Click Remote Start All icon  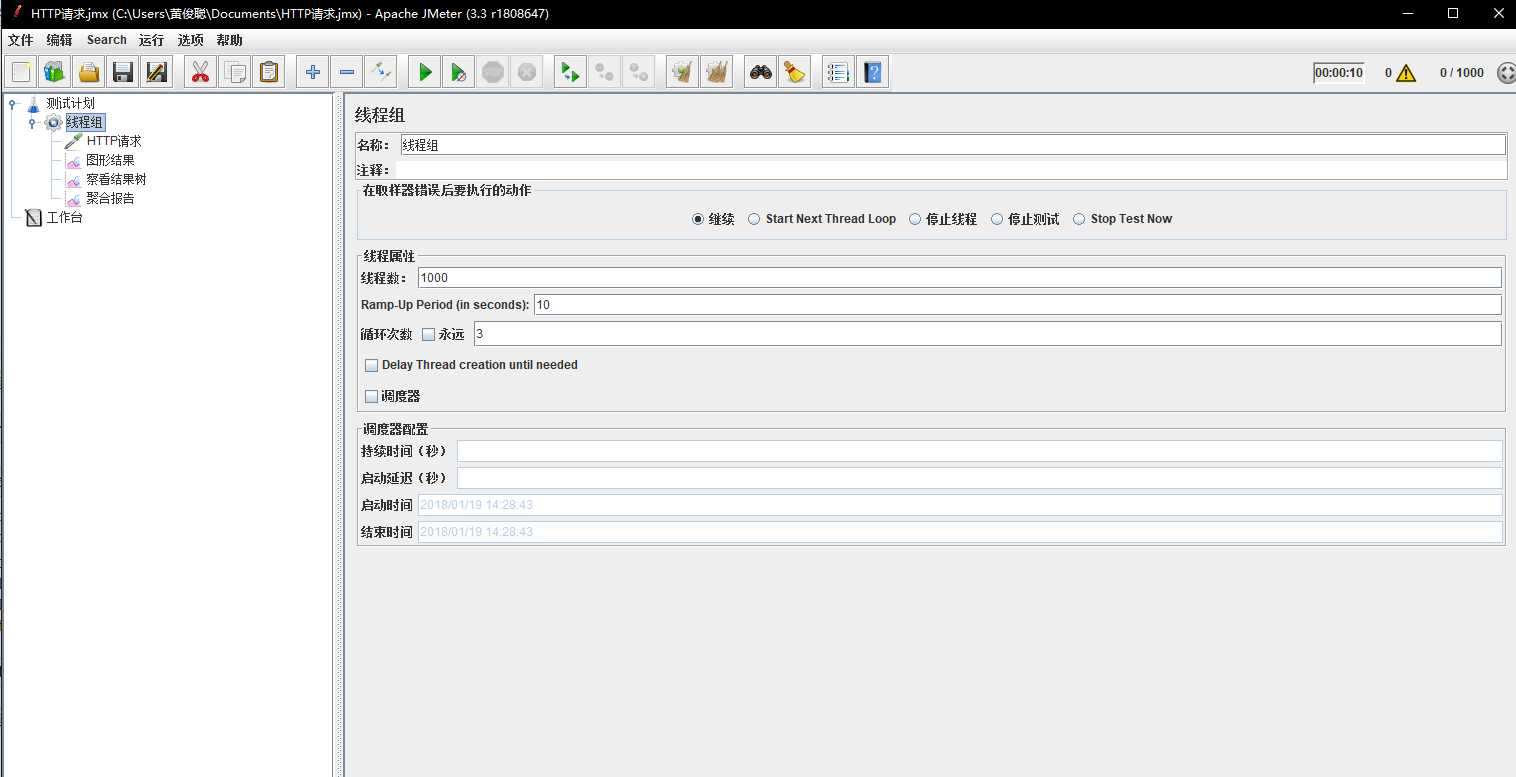click(571, 72)
